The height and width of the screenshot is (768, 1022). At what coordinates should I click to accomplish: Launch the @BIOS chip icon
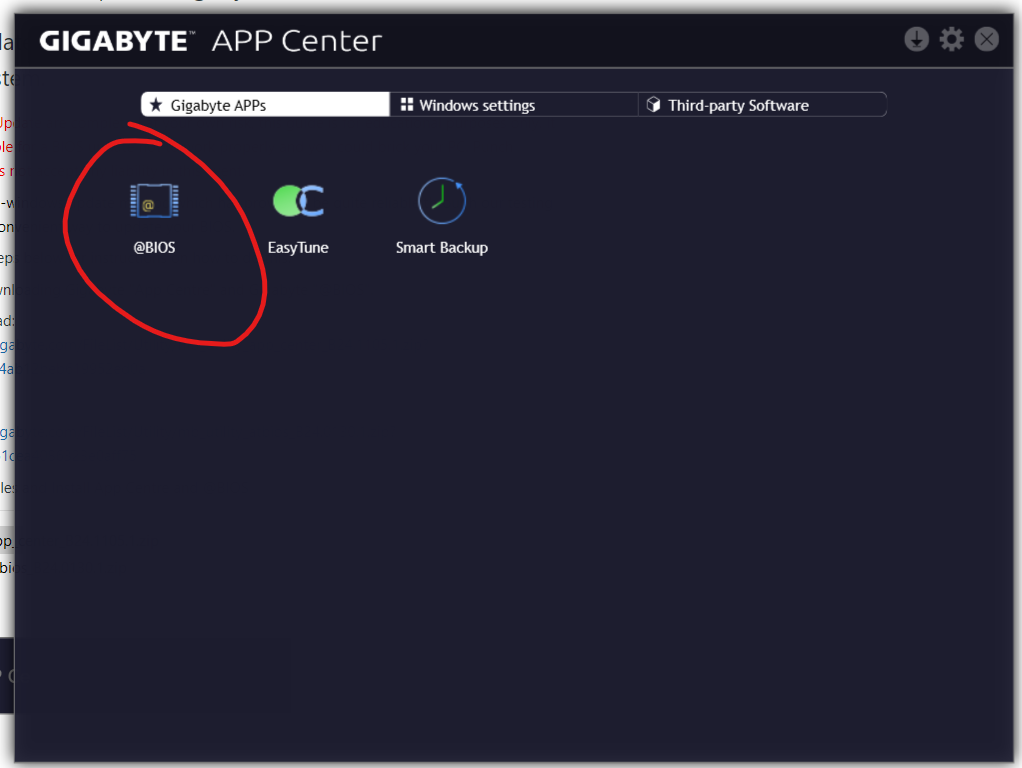pyautogui.click(x=154, y=202)
